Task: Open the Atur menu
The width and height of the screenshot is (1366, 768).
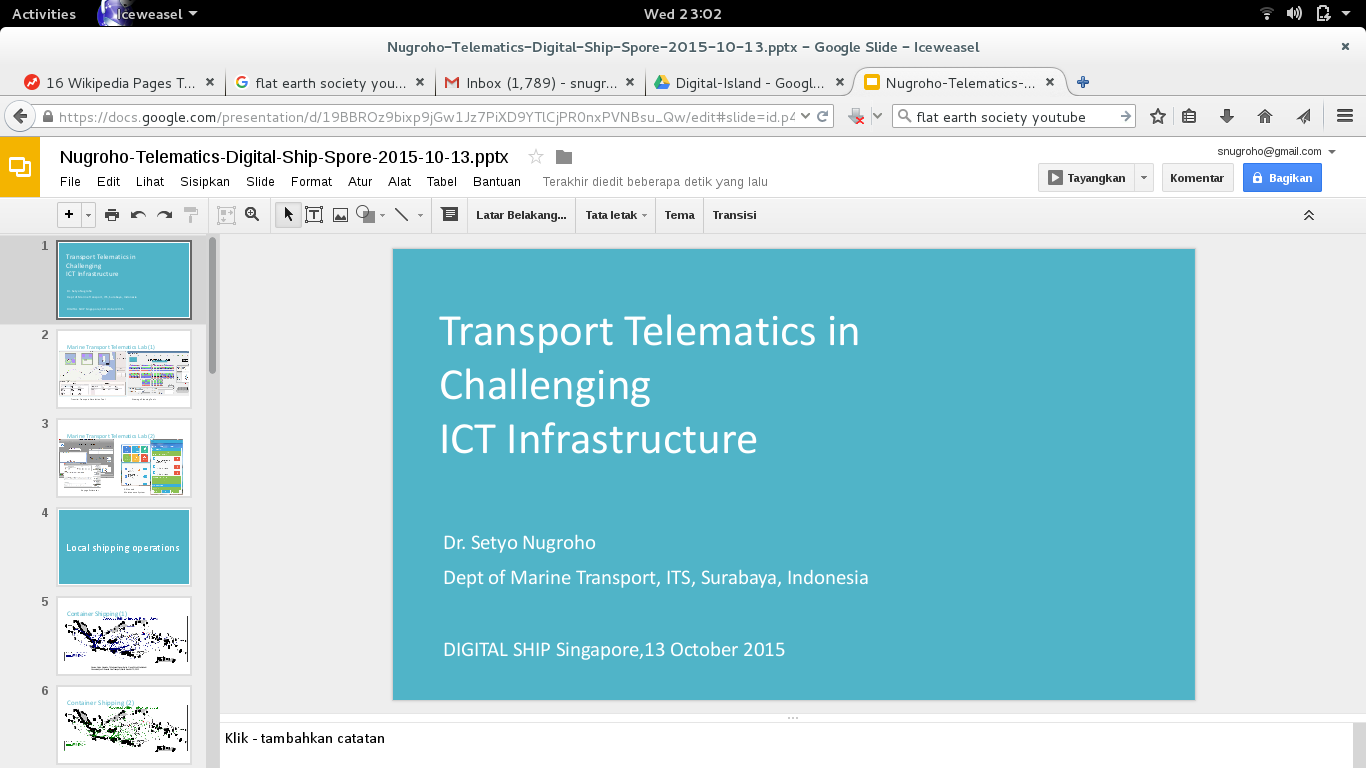Action: click(x=360, y=182)
